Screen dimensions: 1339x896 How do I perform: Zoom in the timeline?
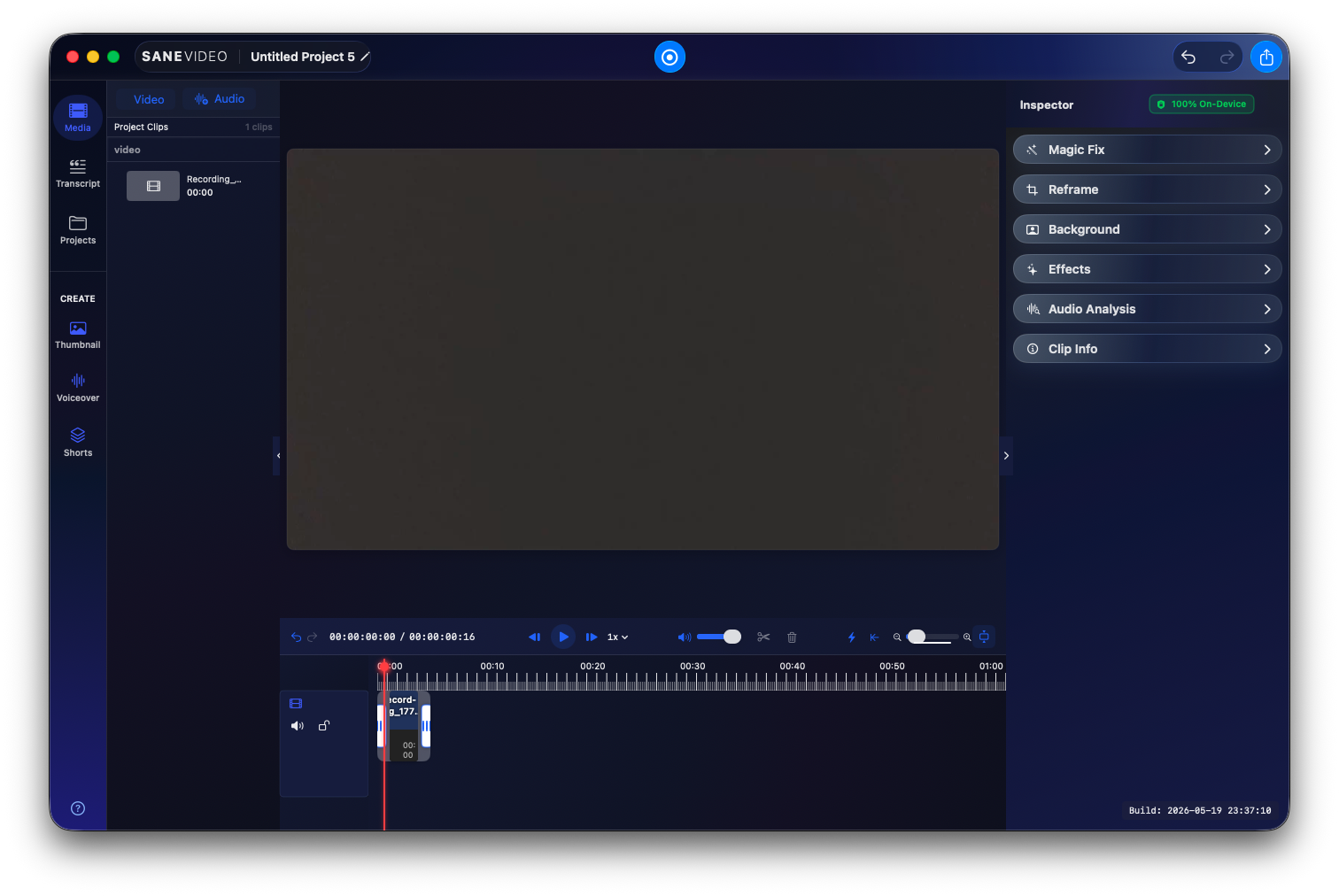coord(967,637)
